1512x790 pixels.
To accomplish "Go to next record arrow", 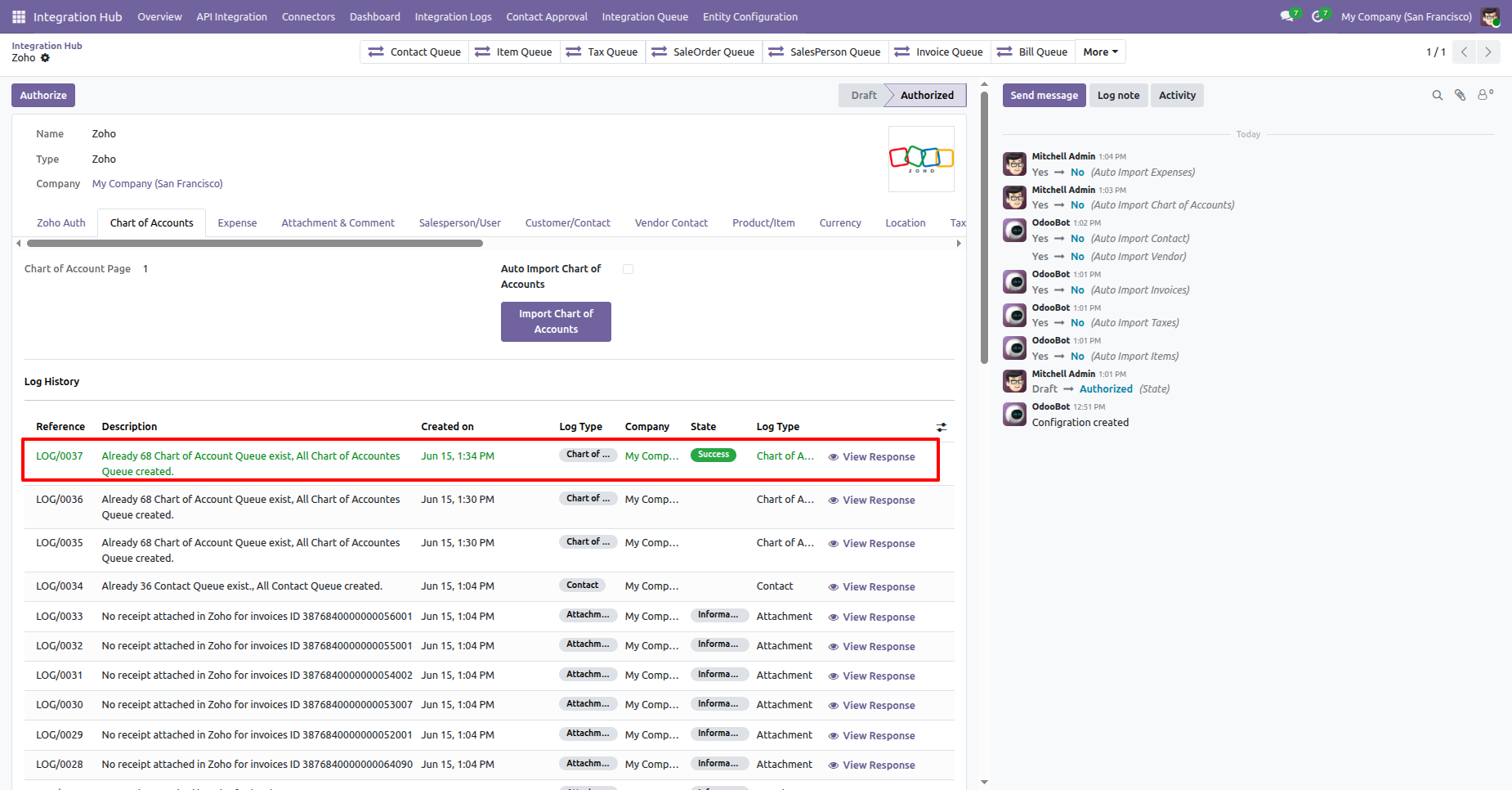I will tap(1488, 52).
